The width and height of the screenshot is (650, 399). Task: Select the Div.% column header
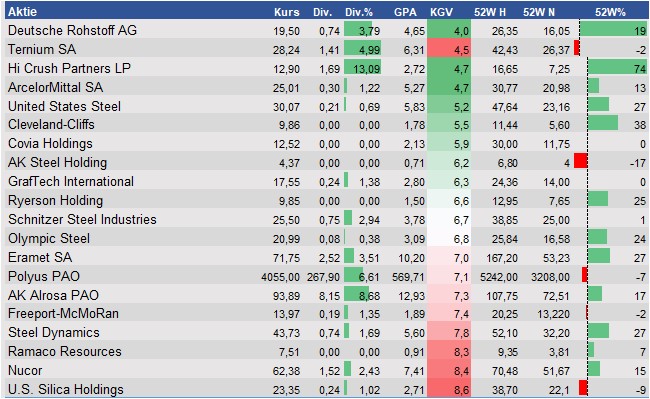(x=359, y=12)
